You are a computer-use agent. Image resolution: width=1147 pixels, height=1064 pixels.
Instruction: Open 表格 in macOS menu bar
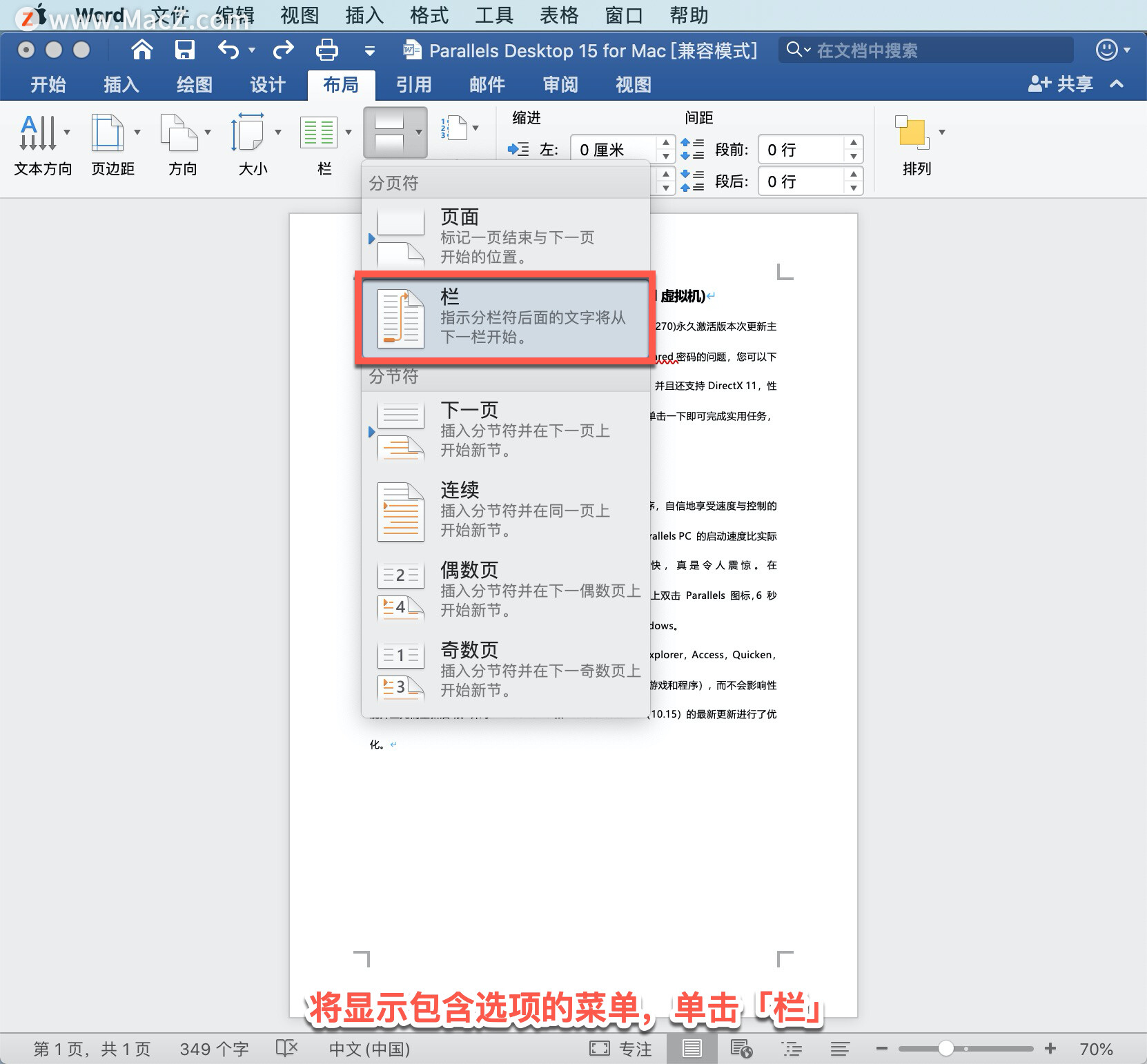[559, 15]
